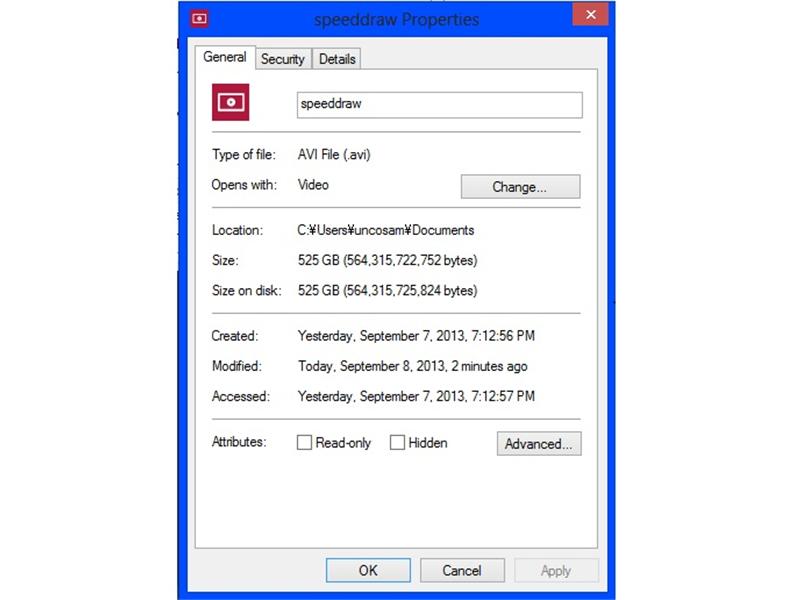Confirm changes with the OK button
Viewport: 800px width, 600px height.
coord(368,570)
